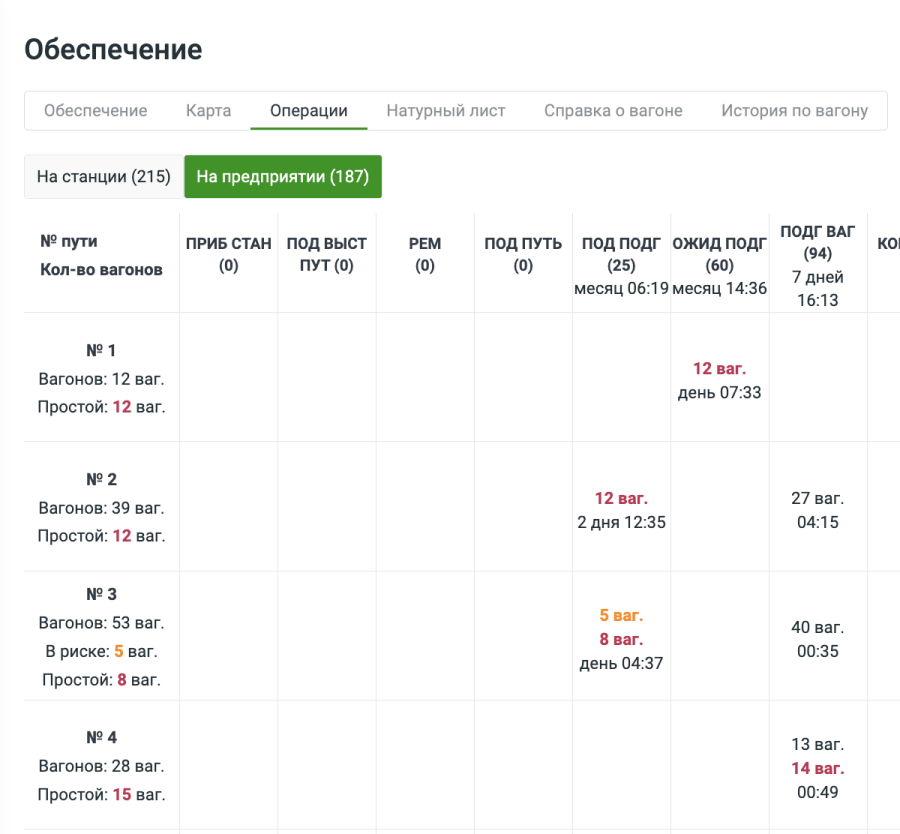This screenshot has height=834, width=900.
Task: Click the ПОД ВЫСТ ПУТ column header
Action: click(x=327, y=254)
